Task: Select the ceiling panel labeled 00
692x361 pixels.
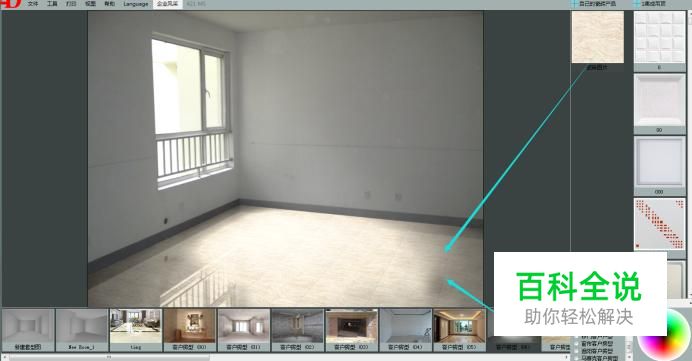Action: point(659,101)
